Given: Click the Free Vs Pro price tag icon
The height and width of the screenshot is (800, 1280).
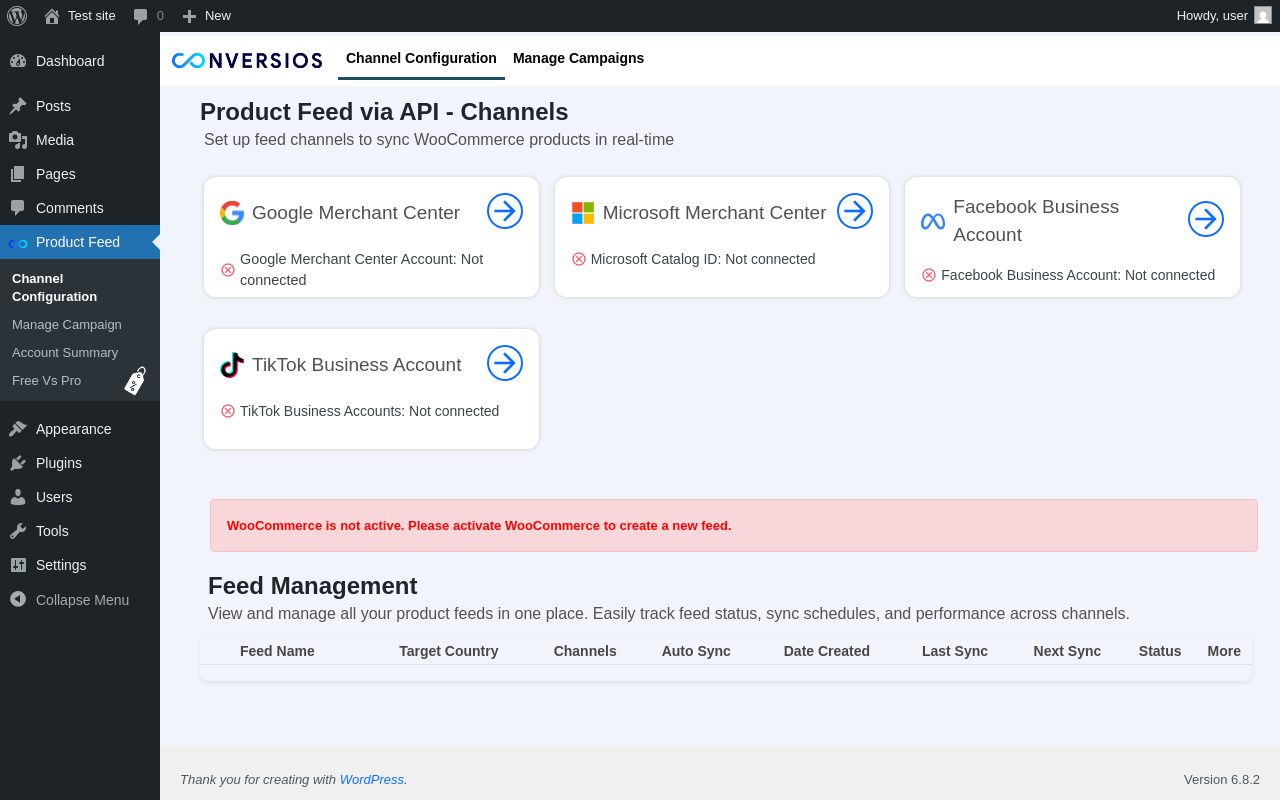Looking at the screenshot, I should point(135,381).
